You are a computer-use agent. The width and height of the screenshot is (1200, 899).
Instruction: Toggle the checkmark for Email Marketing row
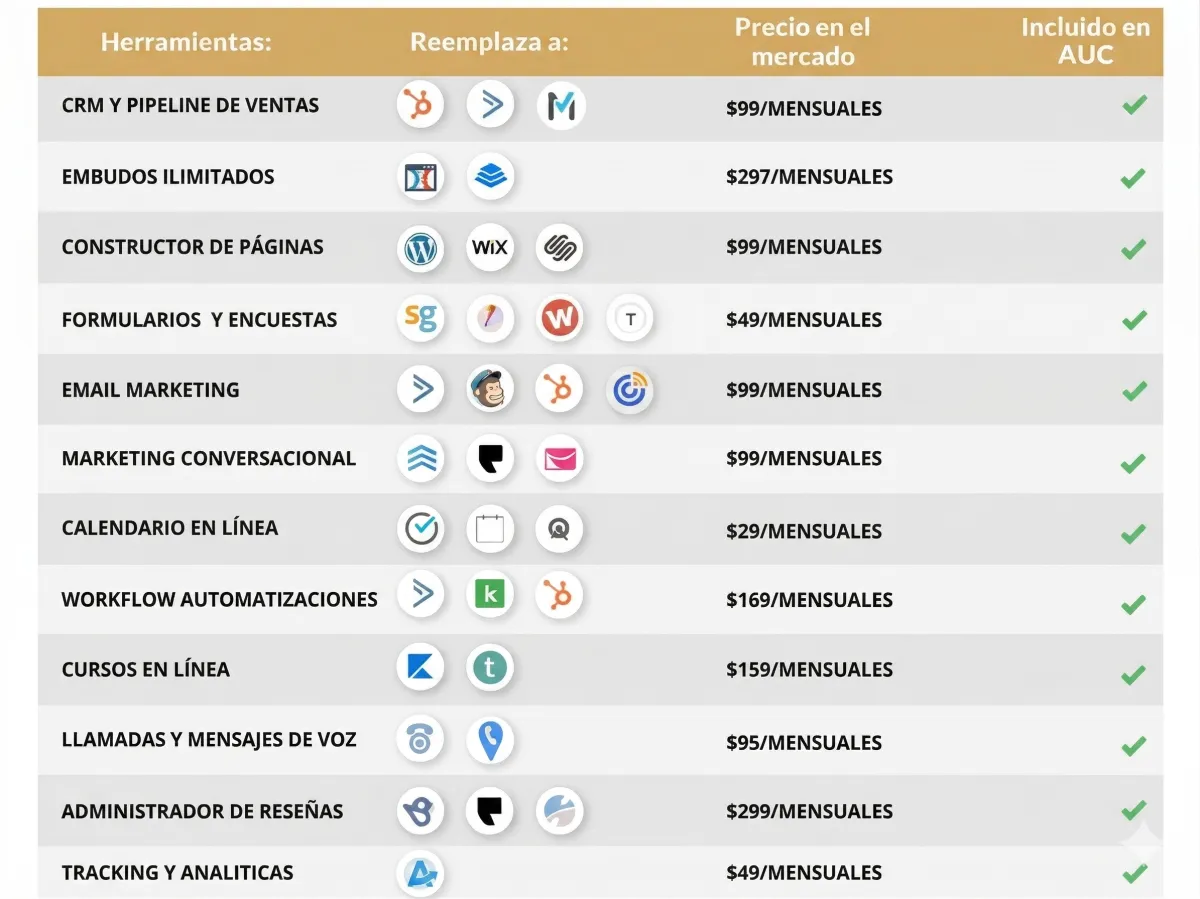(1133, 391)
